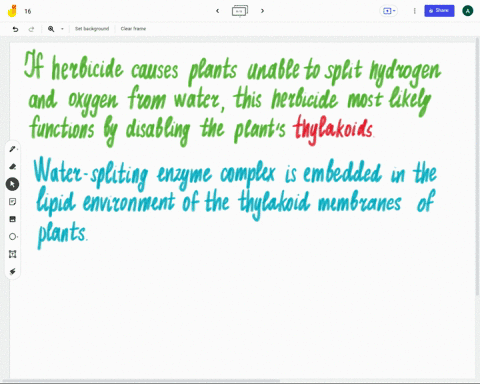Viewport: 480px width, 384px height.
Task: Click the zoom magnifier icon
Action: point(51,29)
